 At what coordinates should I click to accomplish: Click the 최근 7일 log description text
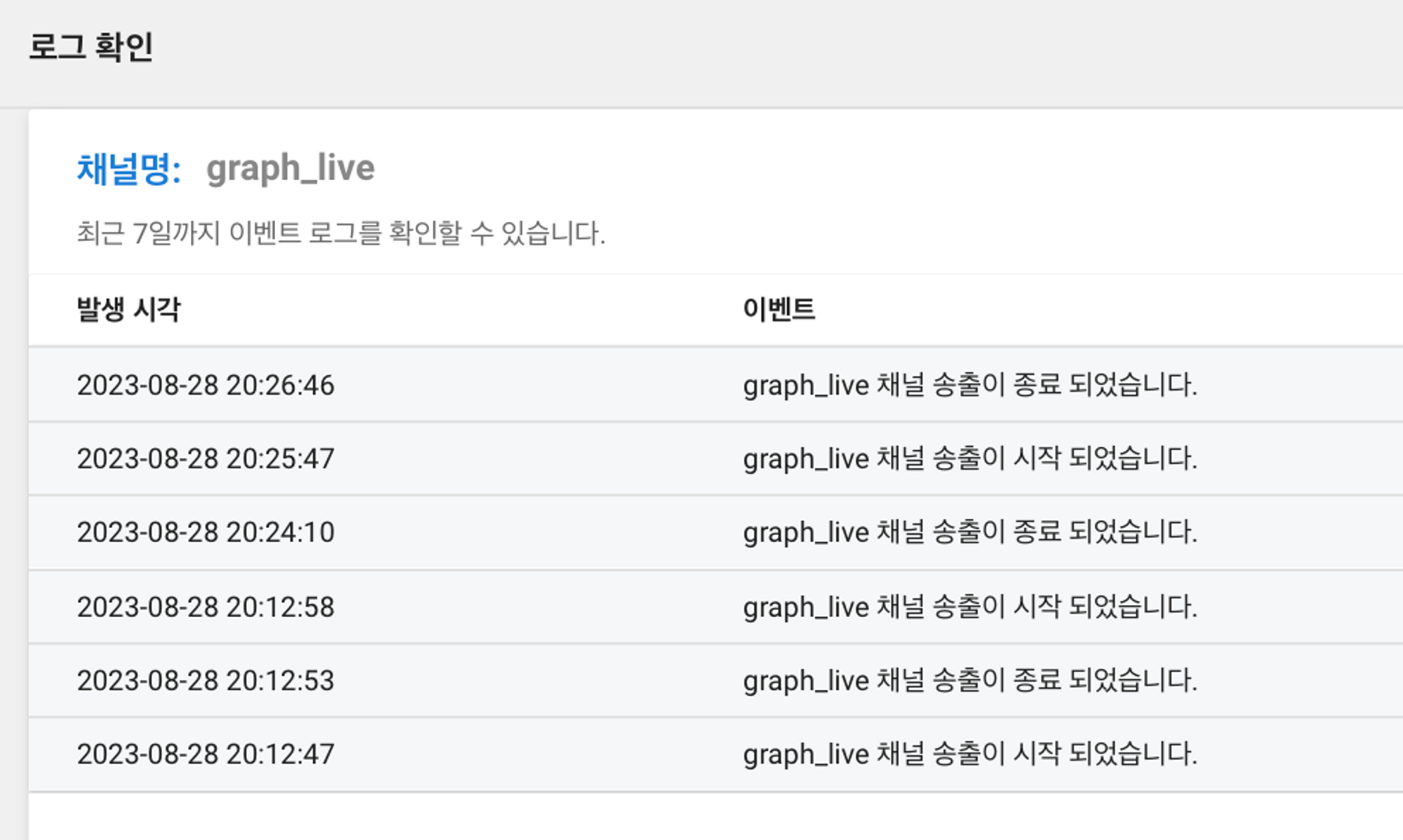coord(340,233)
